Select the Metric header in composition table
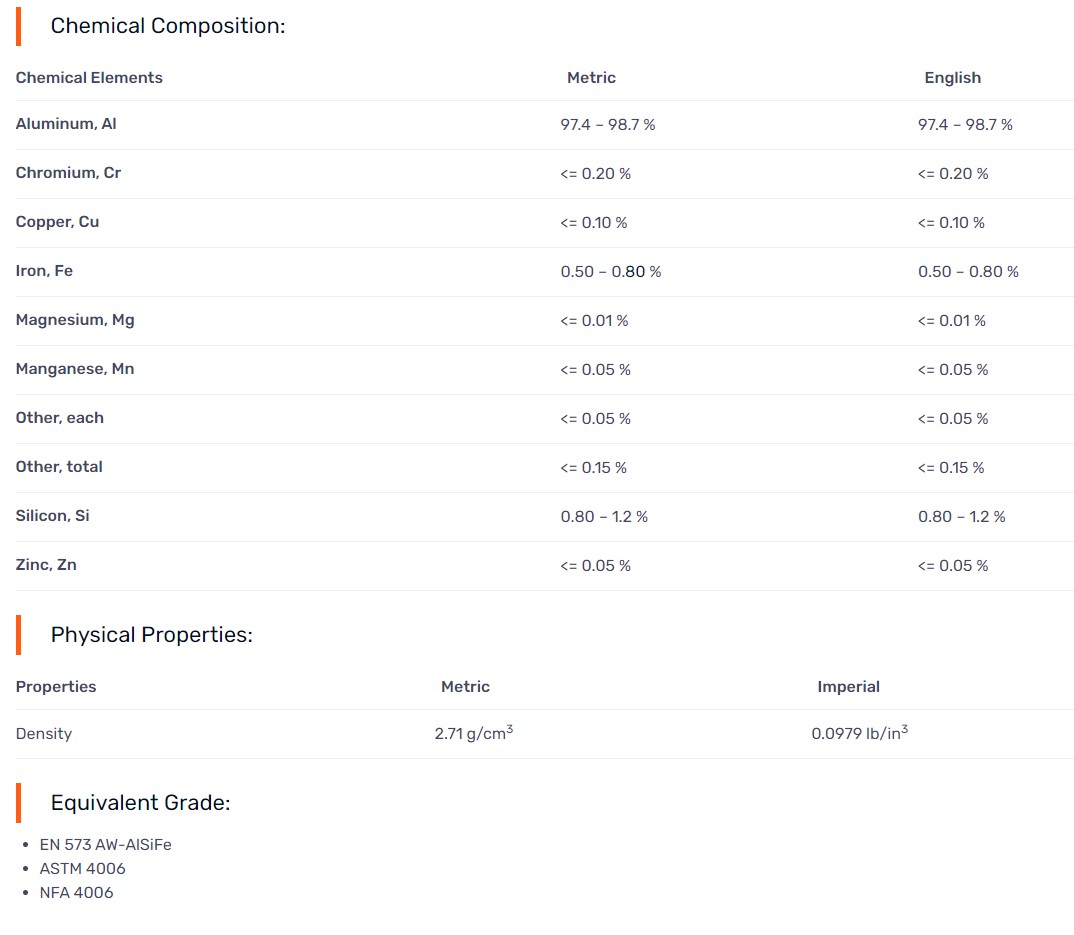Viewport: 1074px width, 935px height. click(x=591, y=78)
